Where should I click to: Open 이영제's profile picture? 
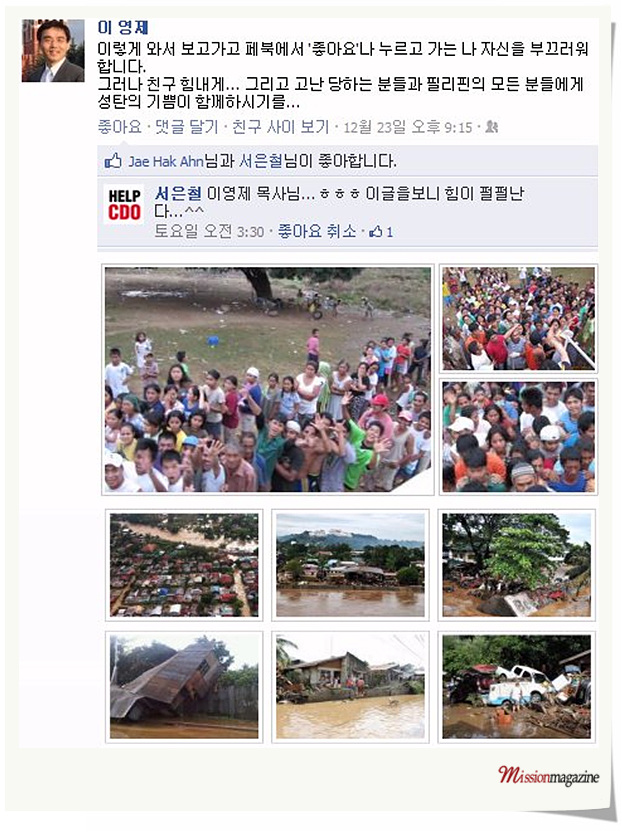[x=53, y=50]
